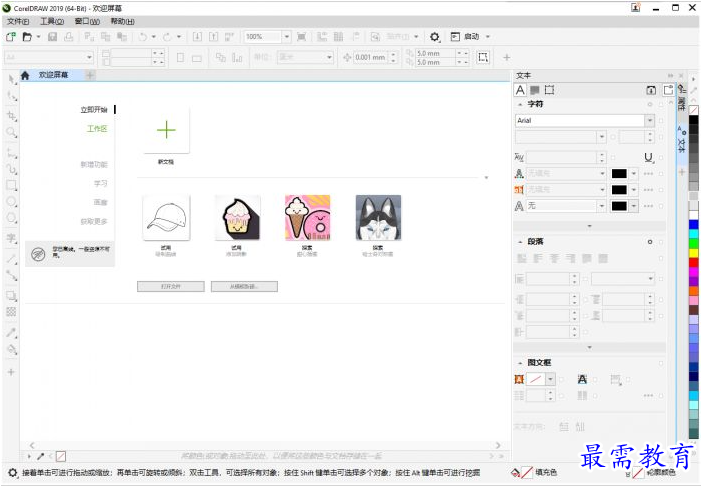702x488 pixels.
Task: Open the ice cream and donut thumbnail
Action: tap(308, 218)
